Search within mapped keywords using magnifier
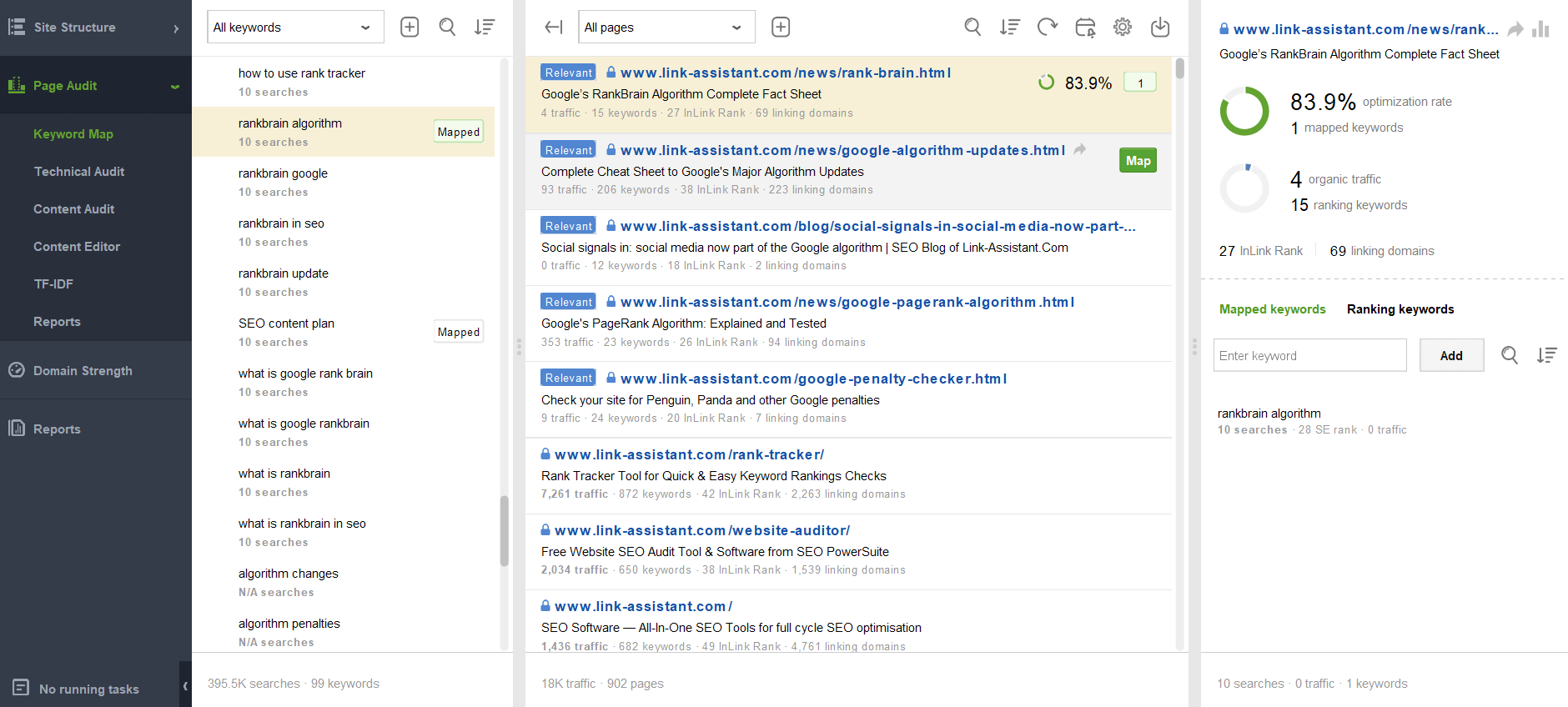 point(1510,355)
